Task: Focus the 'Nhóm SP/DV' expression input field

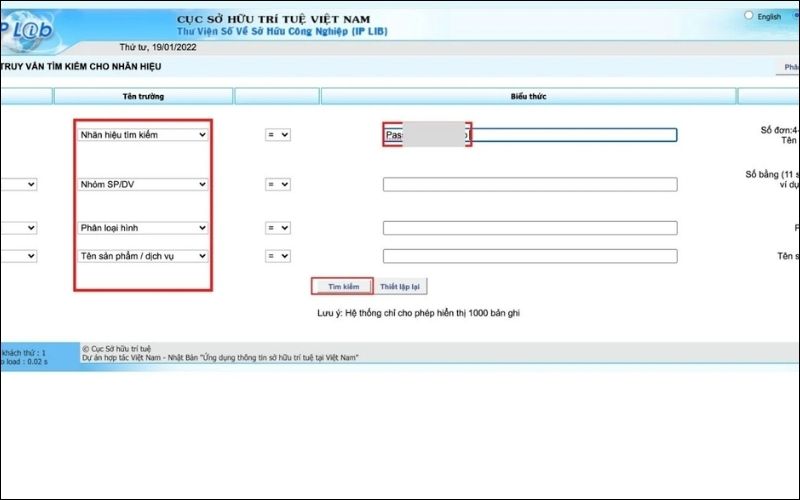Action: coord(529,185)
